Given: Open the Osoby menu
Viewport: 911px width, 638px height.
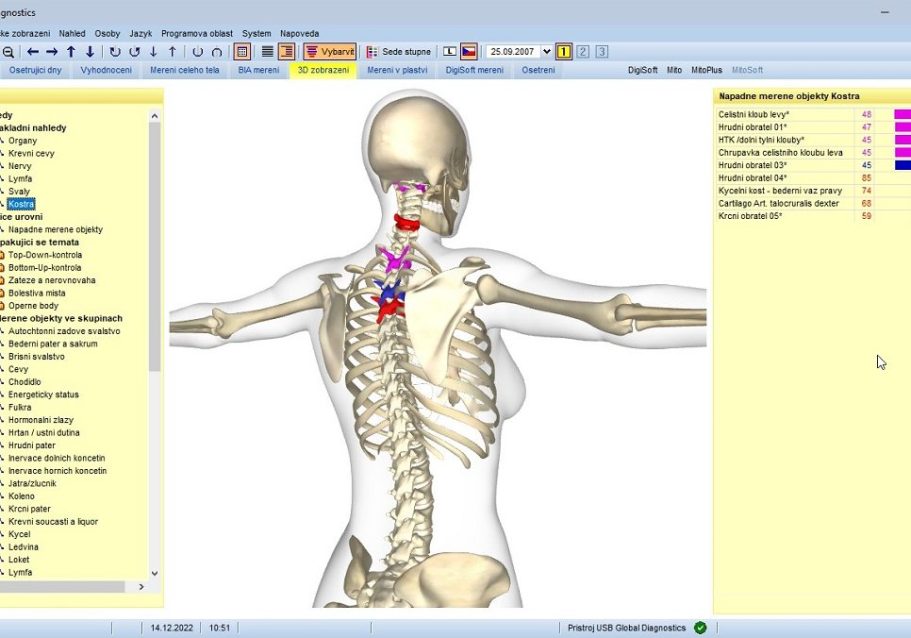Looking at the screenshot, I should click(107, 33).
